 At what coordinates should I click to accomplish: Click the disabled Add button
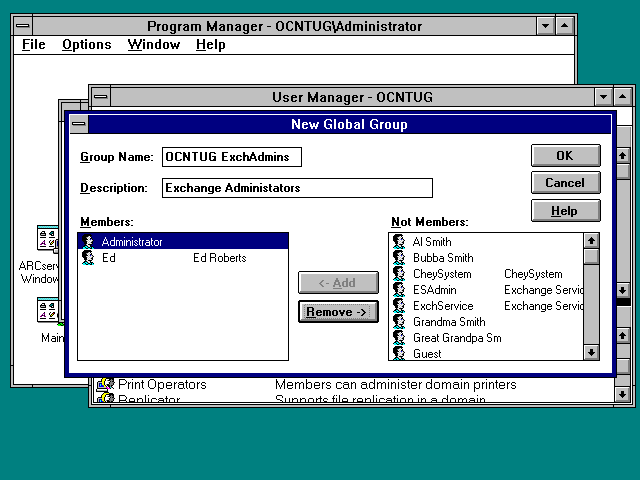point(338,282)
